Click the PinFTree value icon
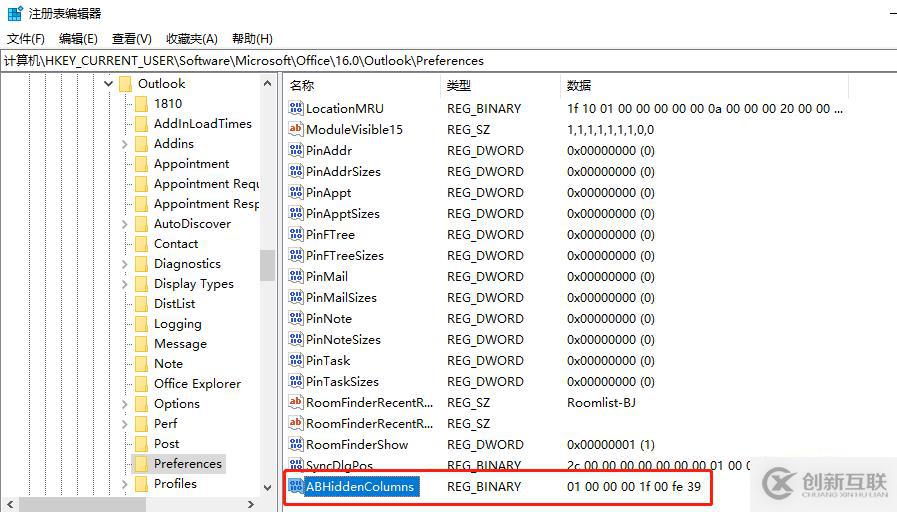 [296, 235]
